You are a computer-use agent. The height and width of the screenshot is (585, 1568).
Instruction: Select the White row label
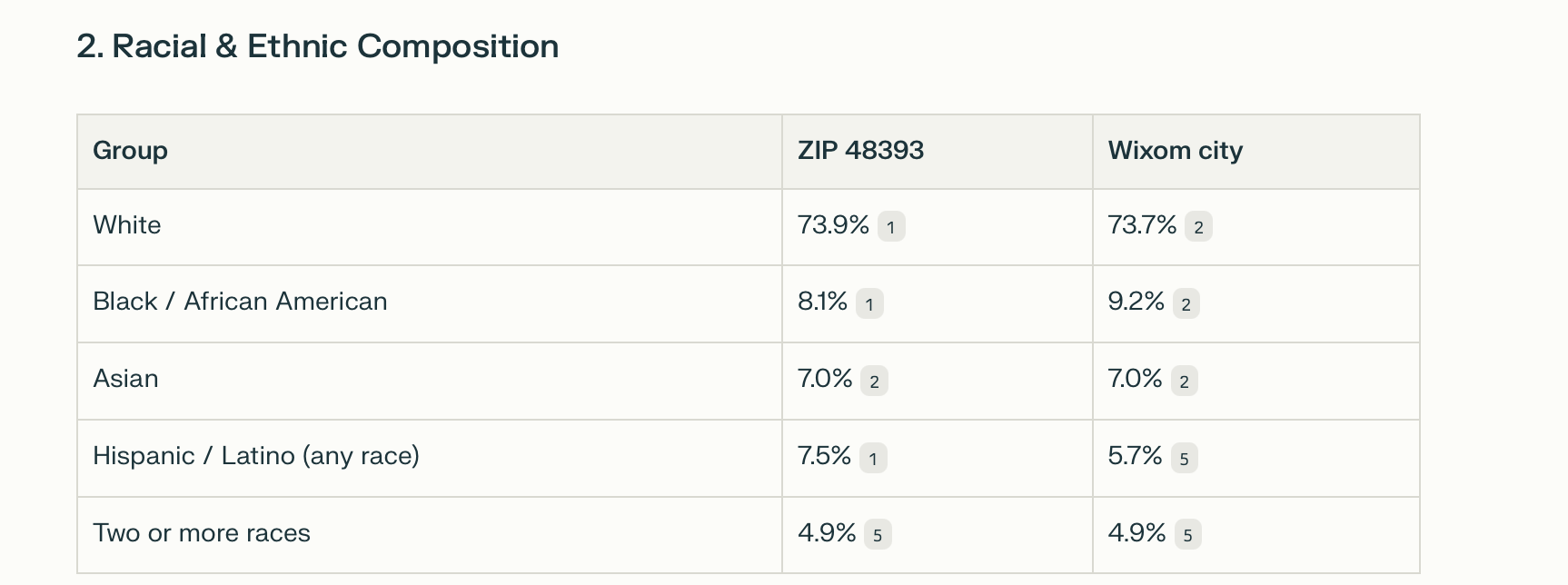[127, 225]
